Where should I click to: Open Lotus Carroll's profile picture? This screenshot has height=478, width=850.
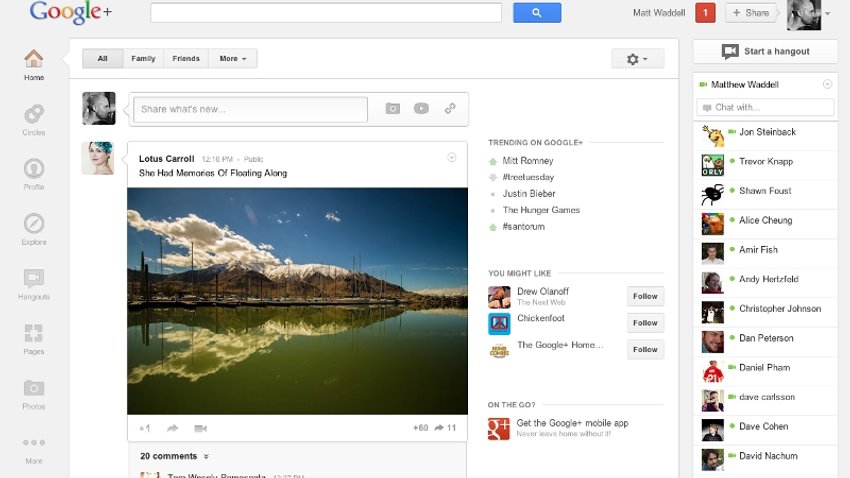98,158
